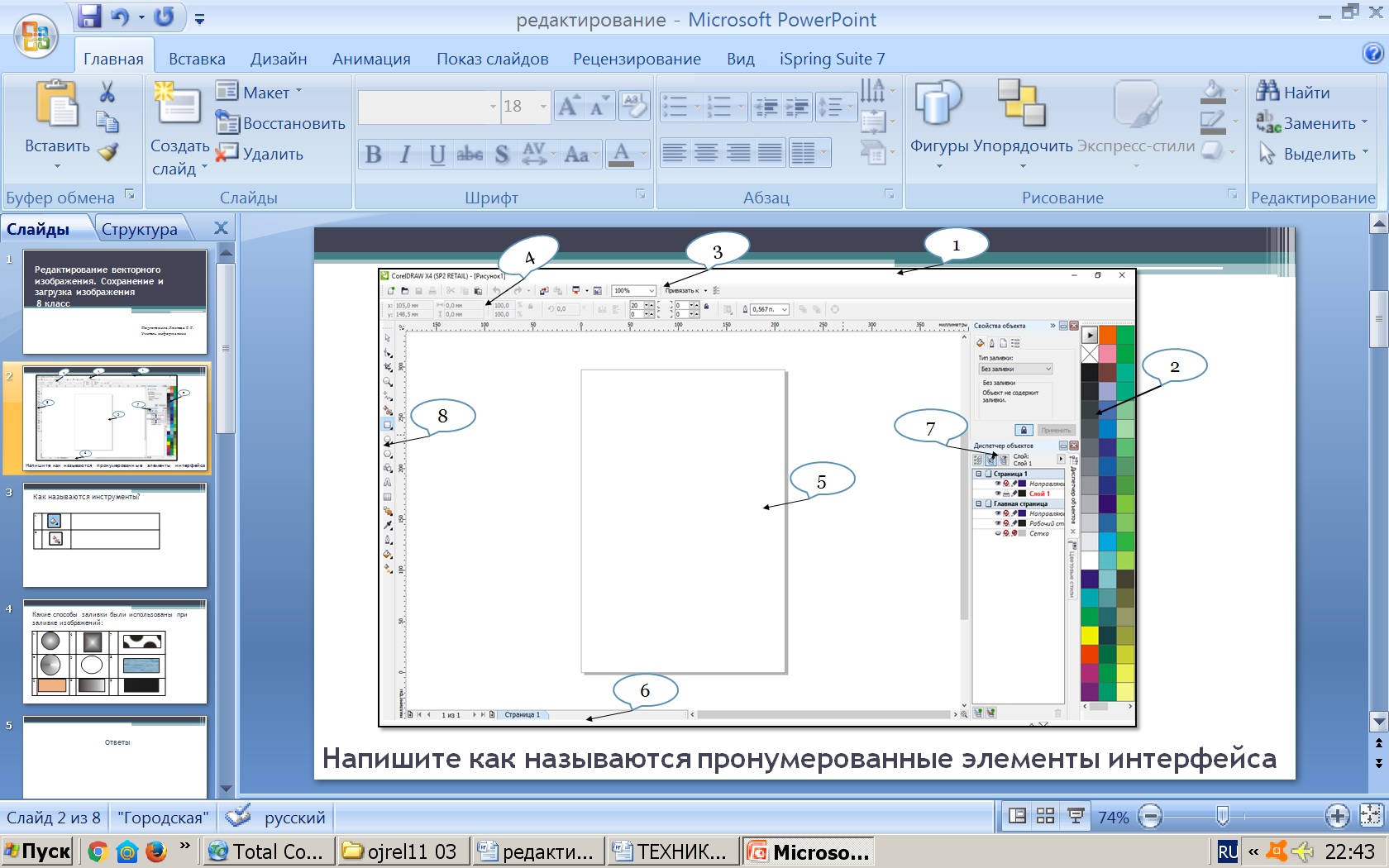Open PowerPoint help question icon
The height and width of the screenshot is (868, 1389).
pyautogui.click(x=1372, y=54)
